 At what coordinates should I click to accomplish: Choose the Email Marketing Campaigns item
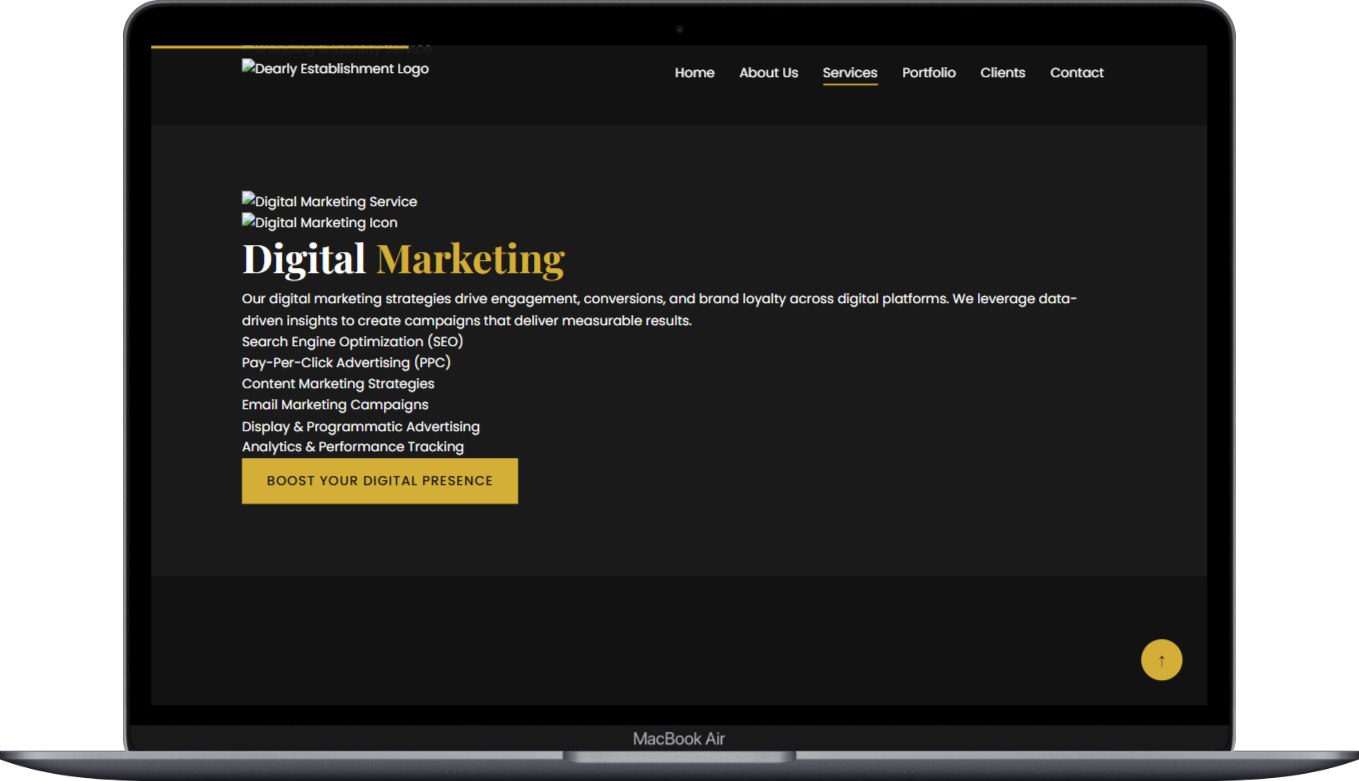coord(335,405)
